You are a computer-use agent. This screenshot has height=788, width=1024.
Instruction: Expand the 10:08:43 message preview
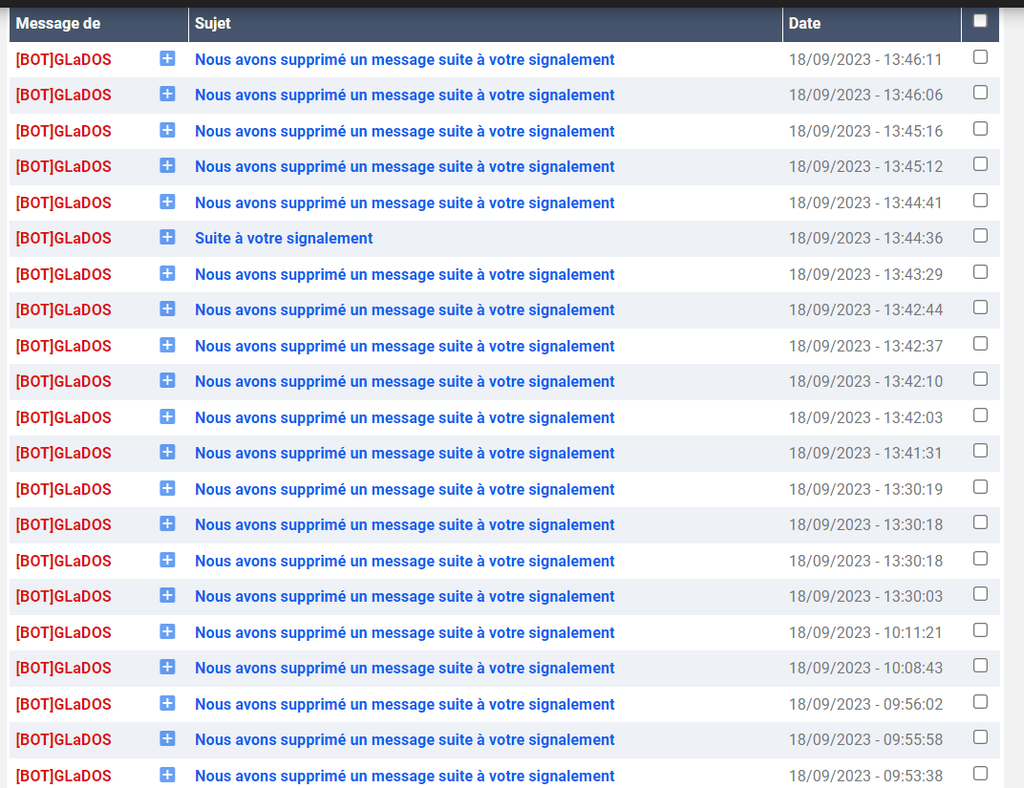point(167,667)
